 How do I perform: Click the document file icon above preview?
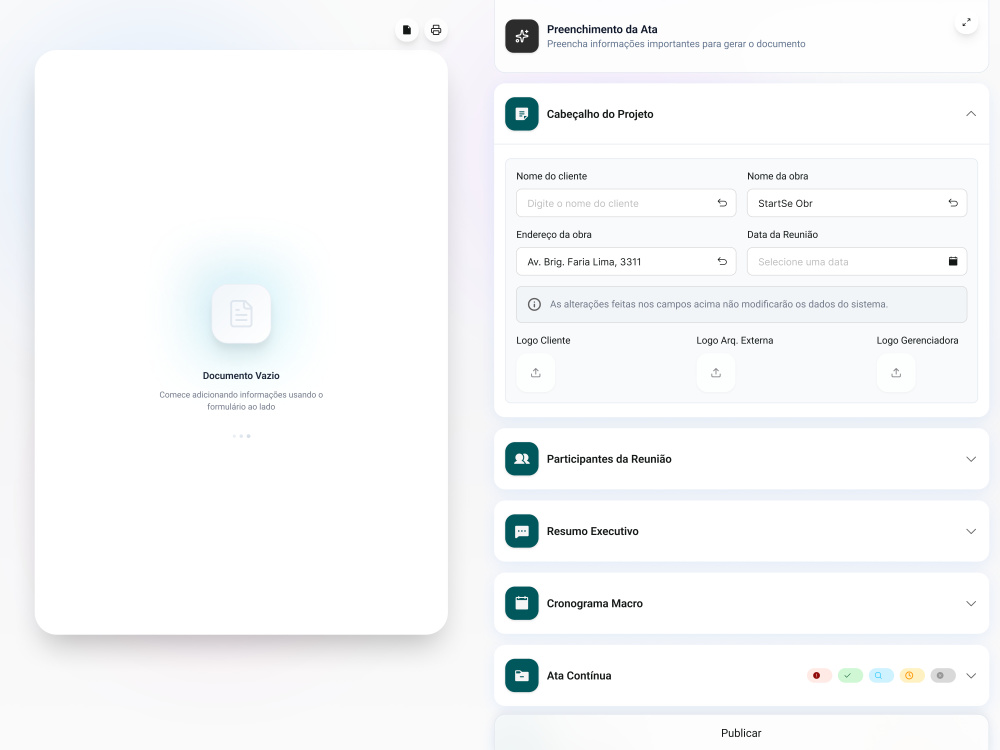406,30
